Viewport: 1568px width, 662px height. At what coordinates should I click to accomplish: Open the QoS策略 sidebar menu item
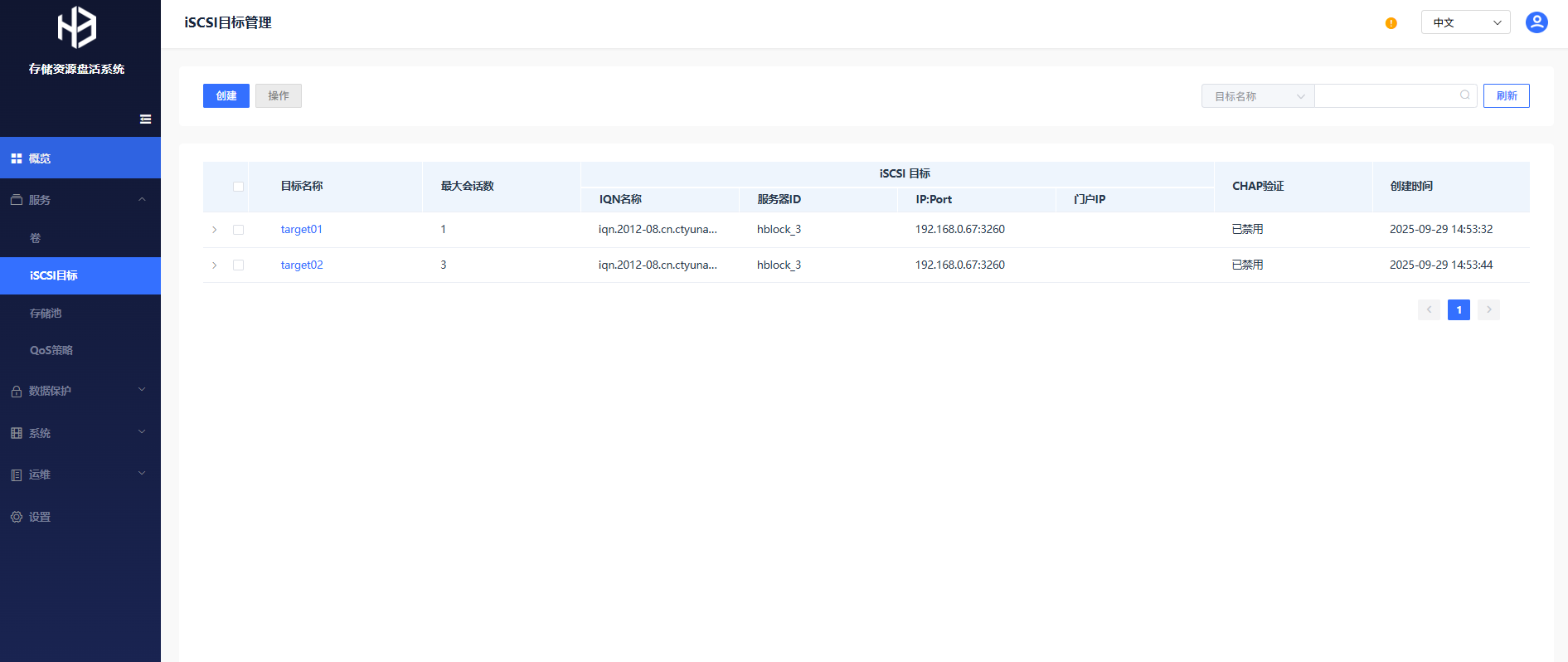click(x=51, y=351)
